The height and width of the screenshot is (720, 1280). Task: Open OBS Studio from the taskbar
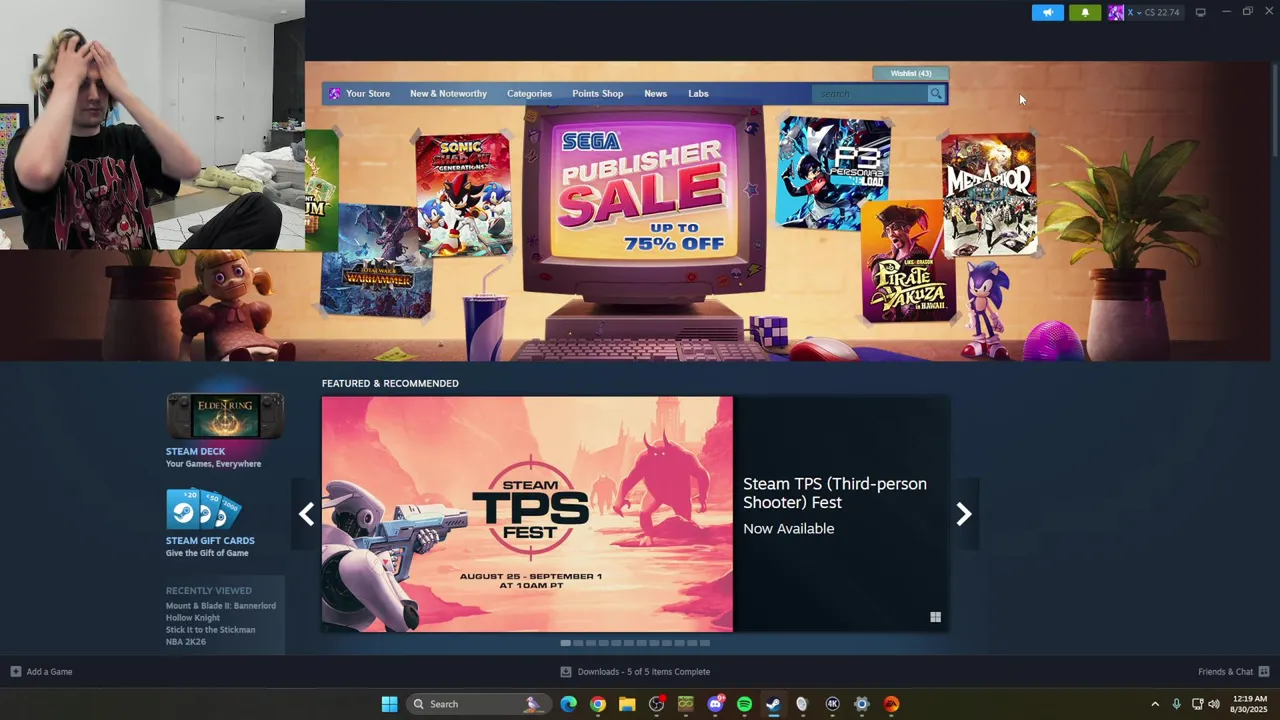tap(656, 704)
